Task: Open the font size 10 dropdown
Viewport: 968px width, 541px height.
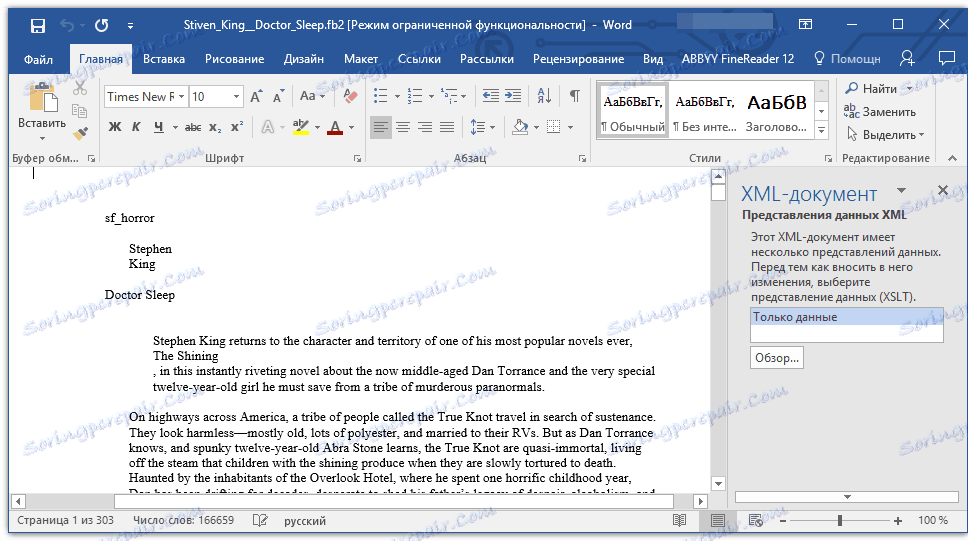Action: click(236, 96)
